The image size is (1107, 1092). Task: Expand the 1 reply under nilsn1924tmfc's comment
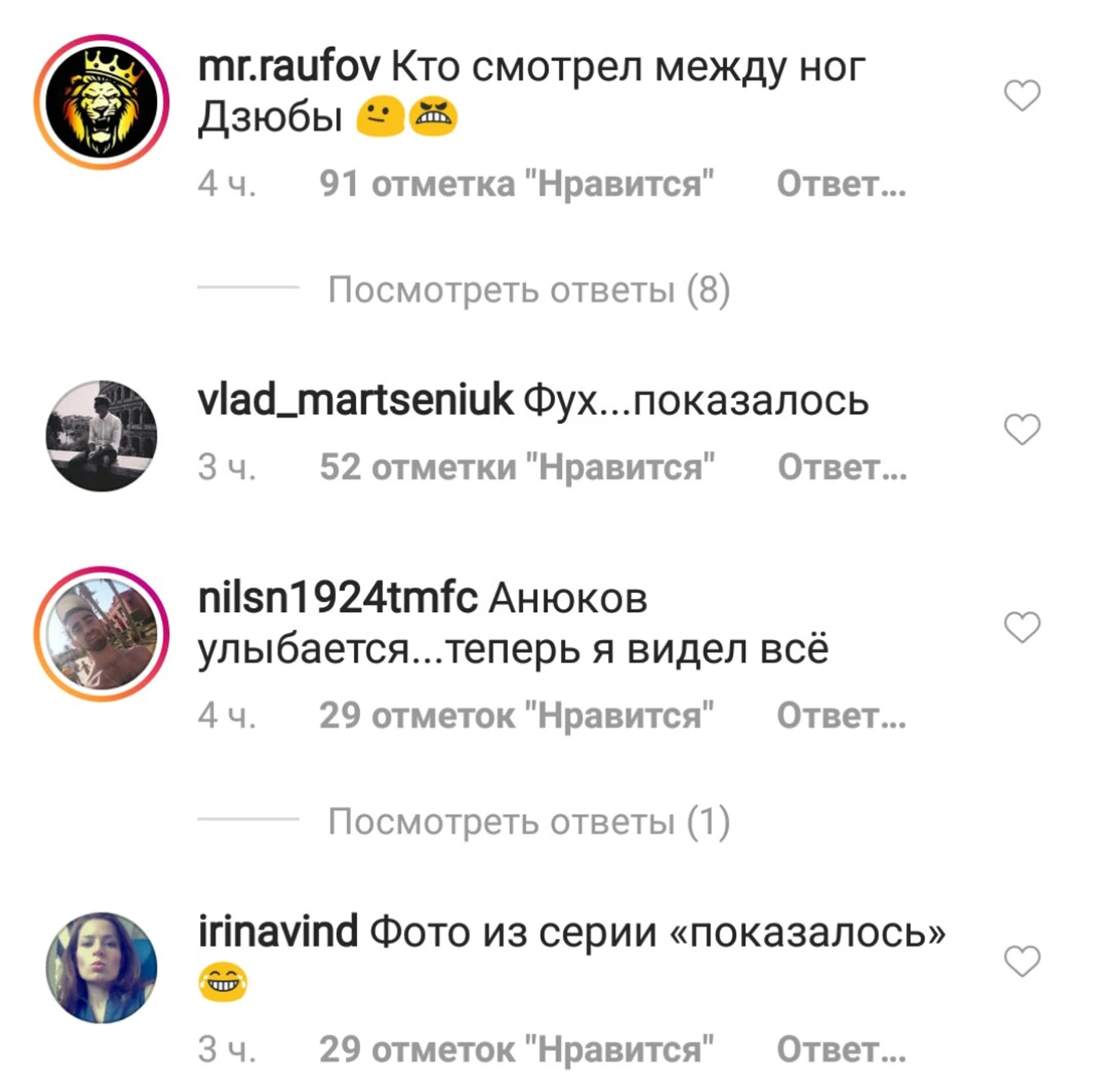528,821
